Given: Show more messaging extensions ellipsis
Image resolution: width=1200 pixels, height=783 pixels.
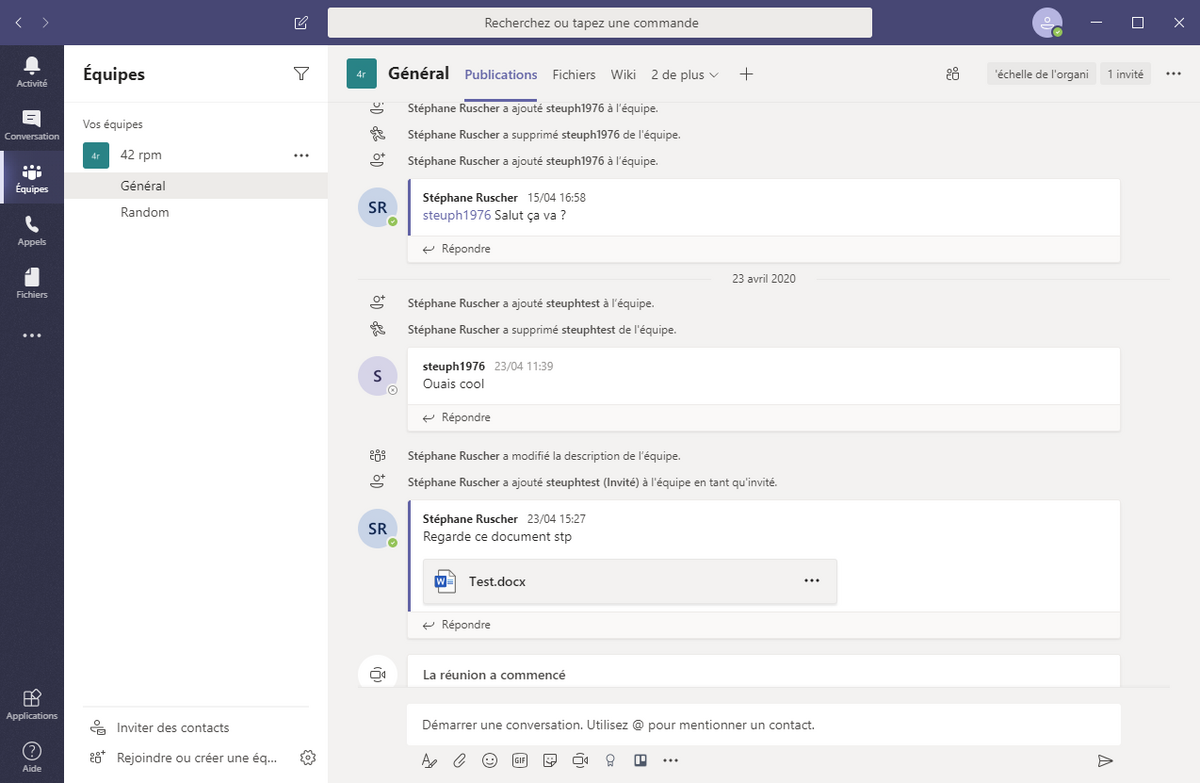Looking at the screenshot, I should point(671,760).
